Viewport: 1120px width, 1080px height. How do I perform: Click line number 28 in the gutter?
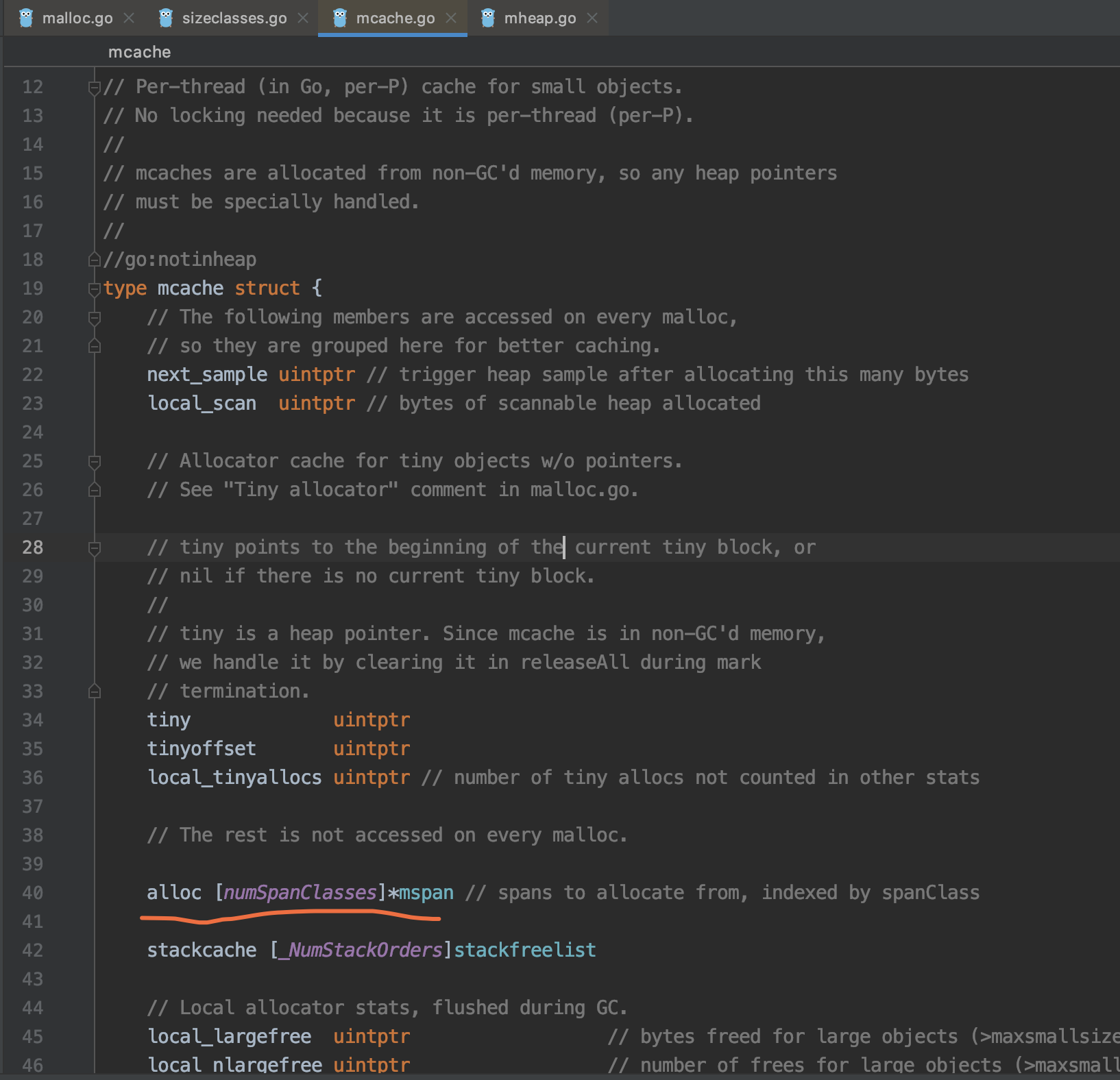point(32,548)
